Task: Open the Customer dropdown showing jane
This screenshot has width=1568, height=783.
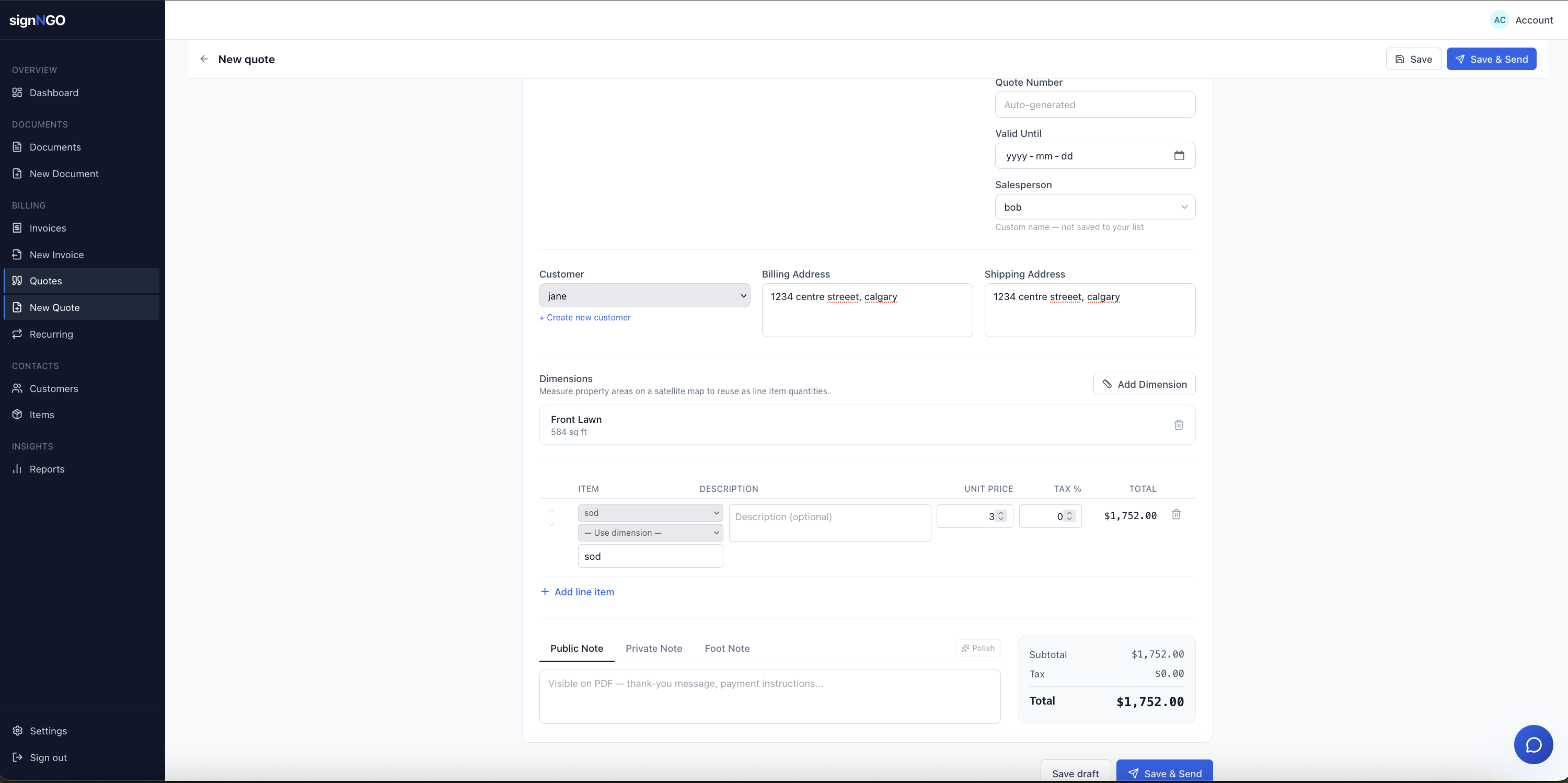Action: (x=644, y=296)
